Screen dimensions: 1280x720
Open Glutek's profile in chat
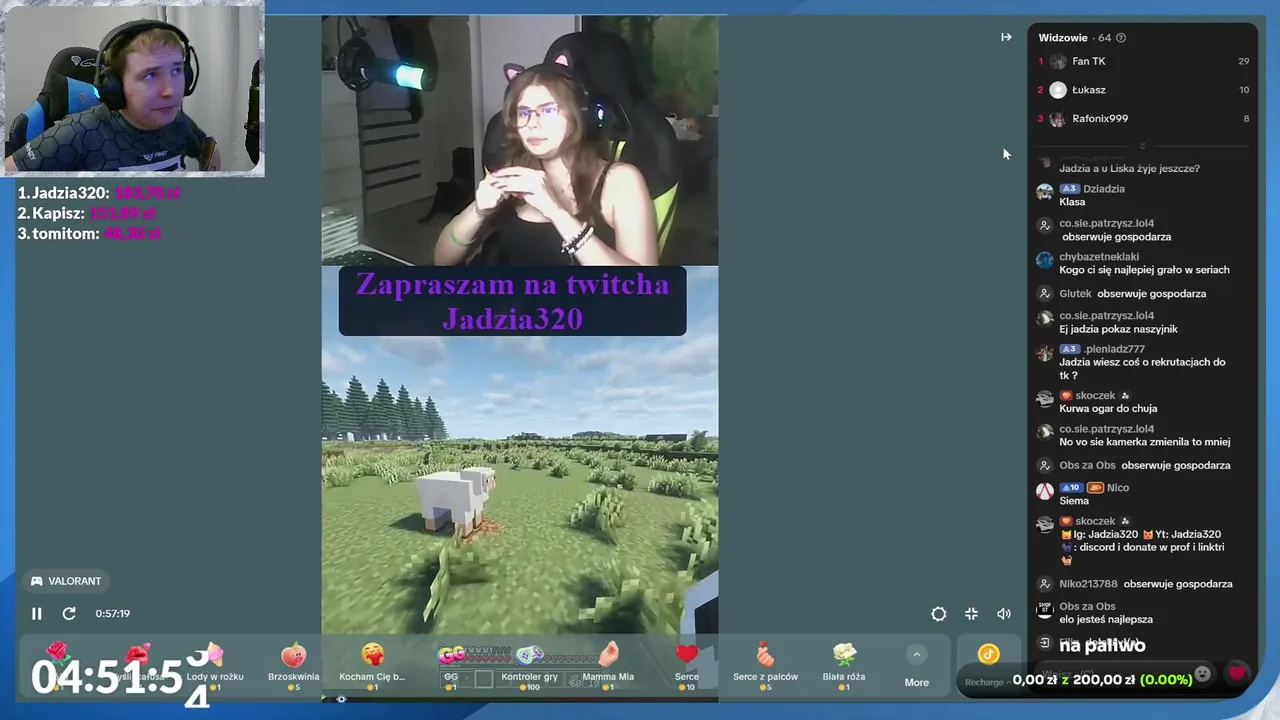[x=1075, y=294]
